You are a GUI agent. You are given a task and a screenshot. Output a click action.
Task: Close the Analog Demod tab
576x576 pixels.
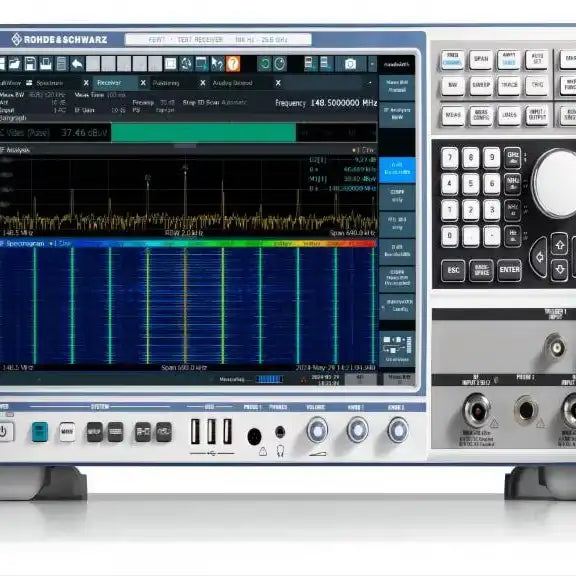click(278, 83)
